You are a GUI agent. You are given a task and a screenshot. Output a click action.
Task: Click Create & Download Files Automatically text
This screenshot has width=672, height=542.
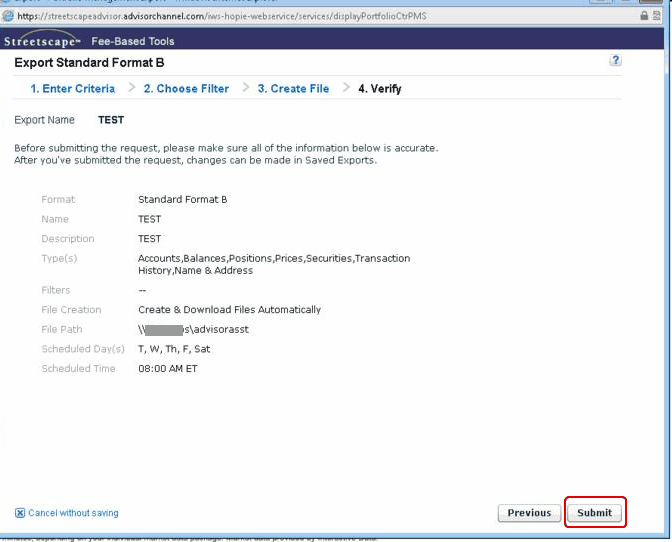coord(229,309)
